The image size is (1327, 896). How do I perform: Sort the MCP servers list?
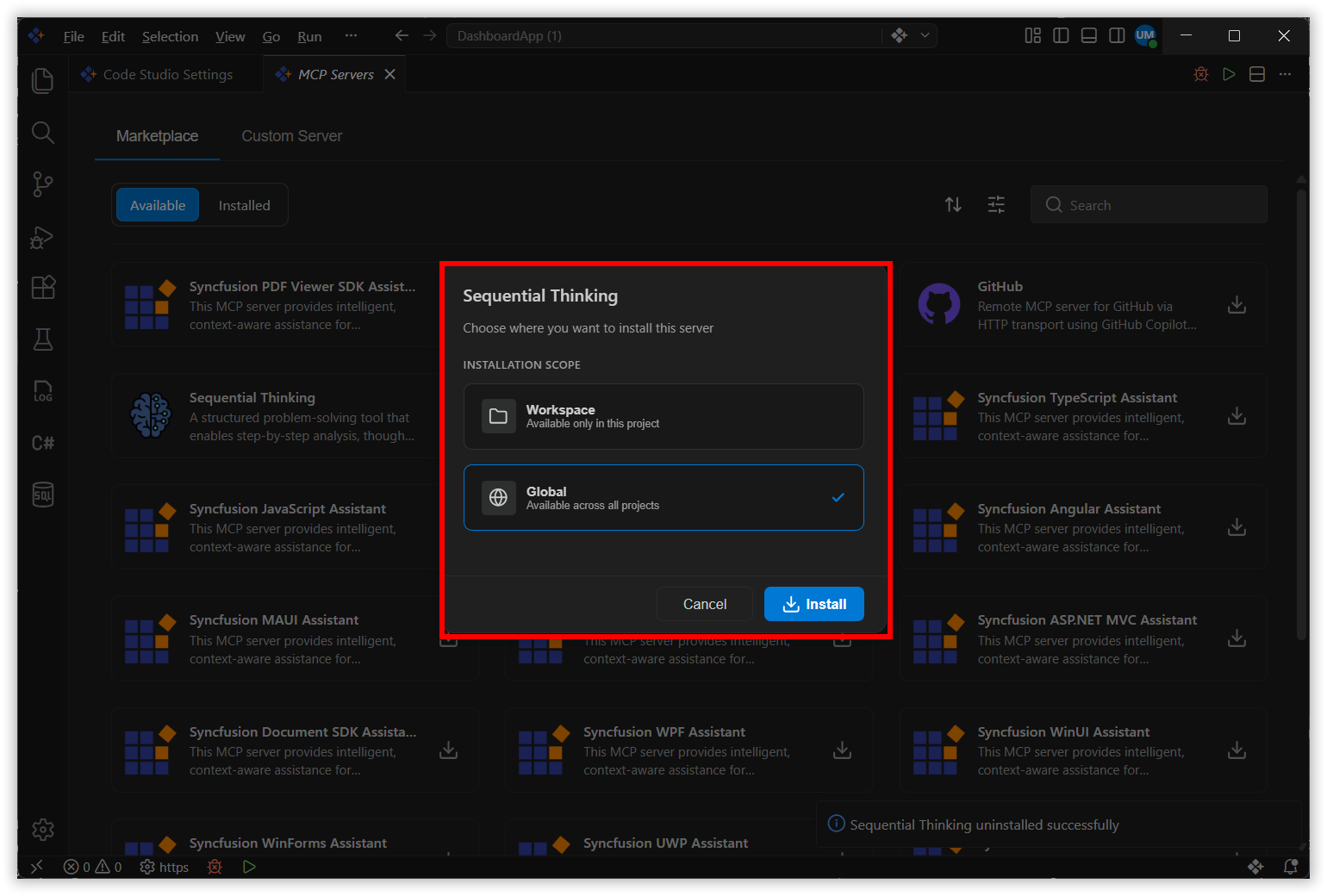click(x=953, y=204)
